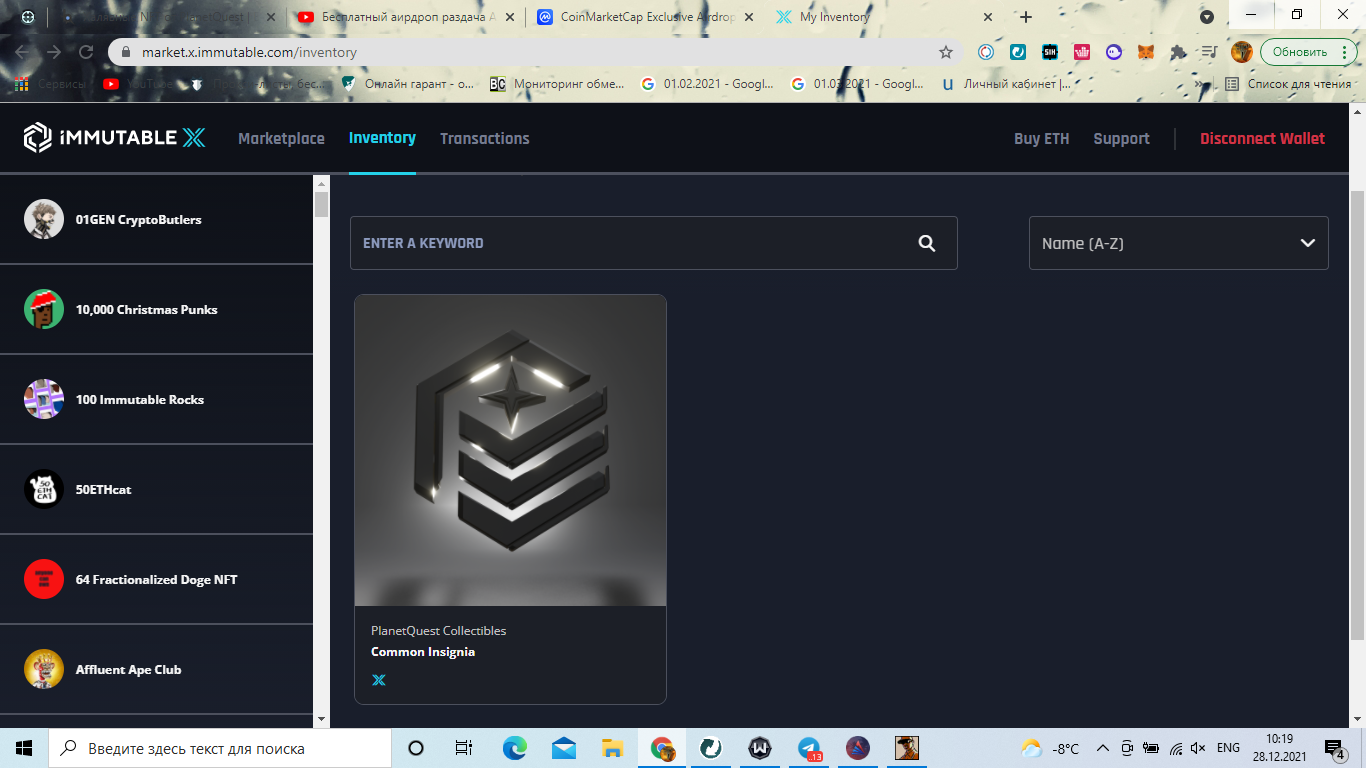Click the Affluent Ape Club avatar icon
This screenshot has width=1366, height=768.
click(x=44, y=669)
